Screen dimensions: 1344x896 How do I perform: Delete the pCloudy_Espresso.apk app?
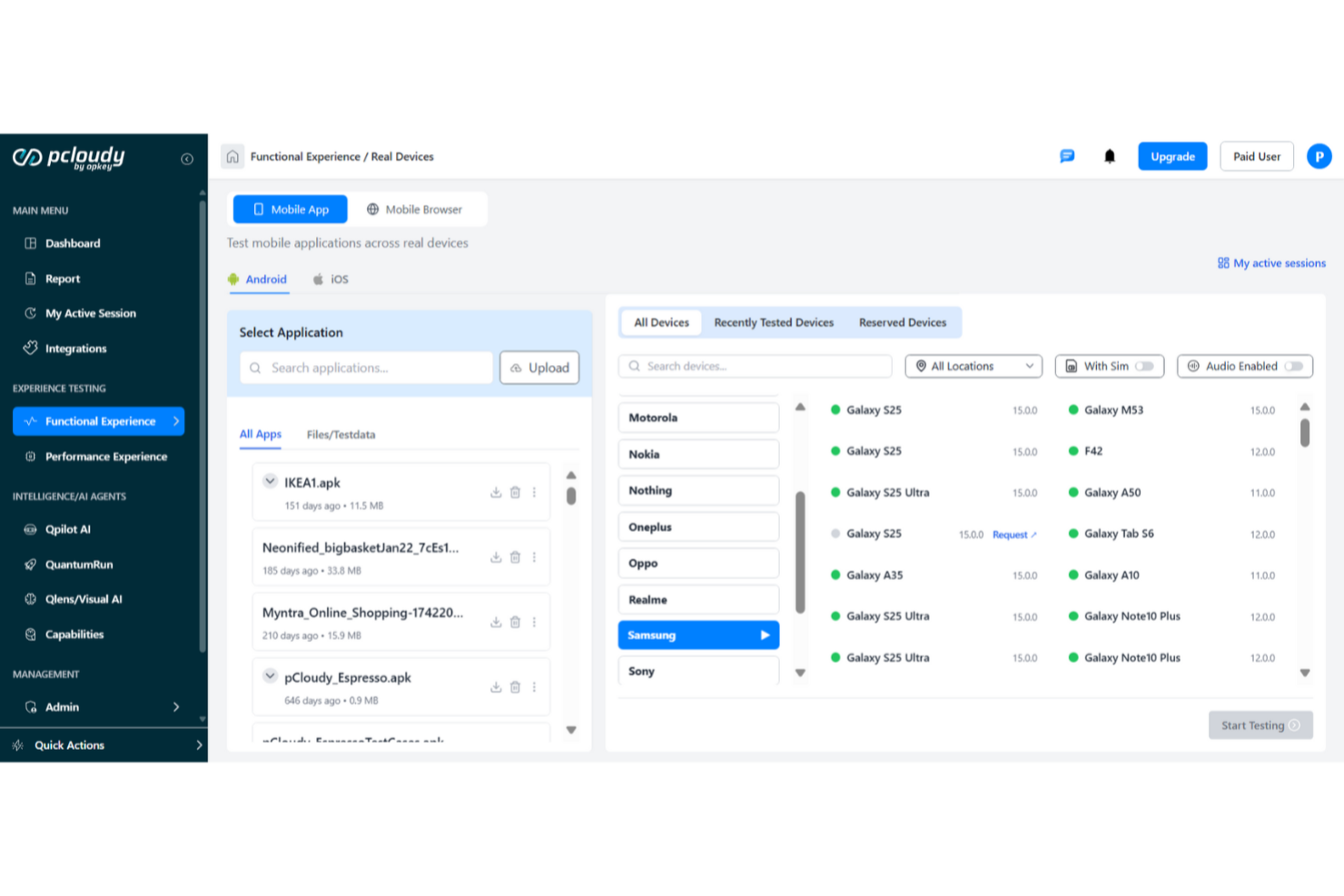[x=515, y=687]
